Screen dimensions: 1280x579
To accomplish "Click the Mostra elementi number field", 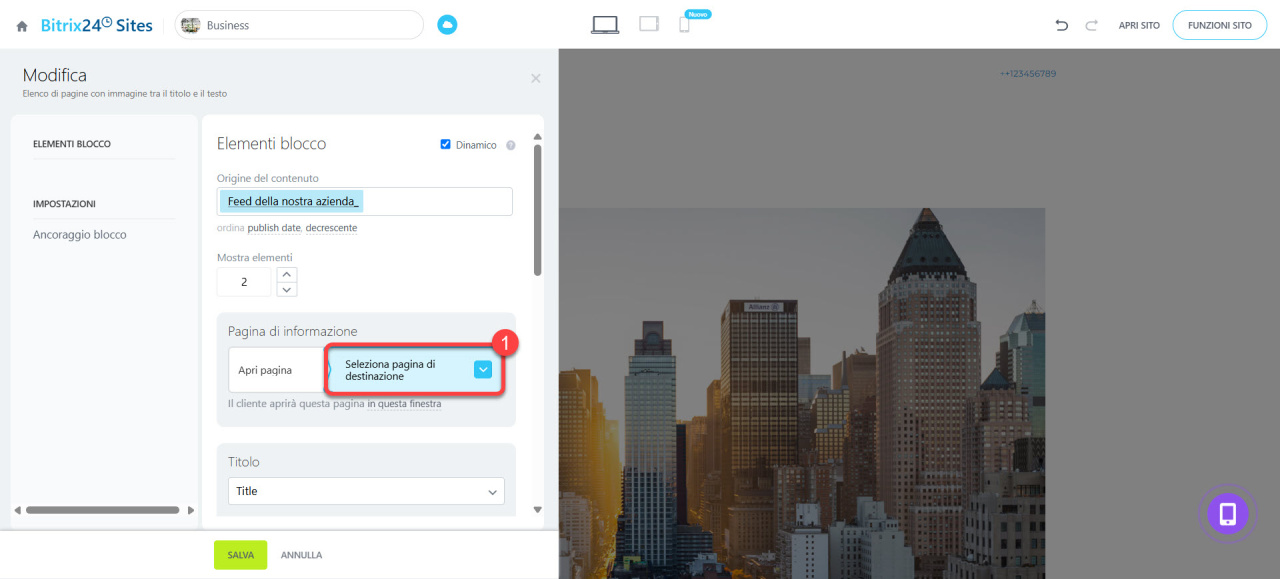I will point(244,282).
